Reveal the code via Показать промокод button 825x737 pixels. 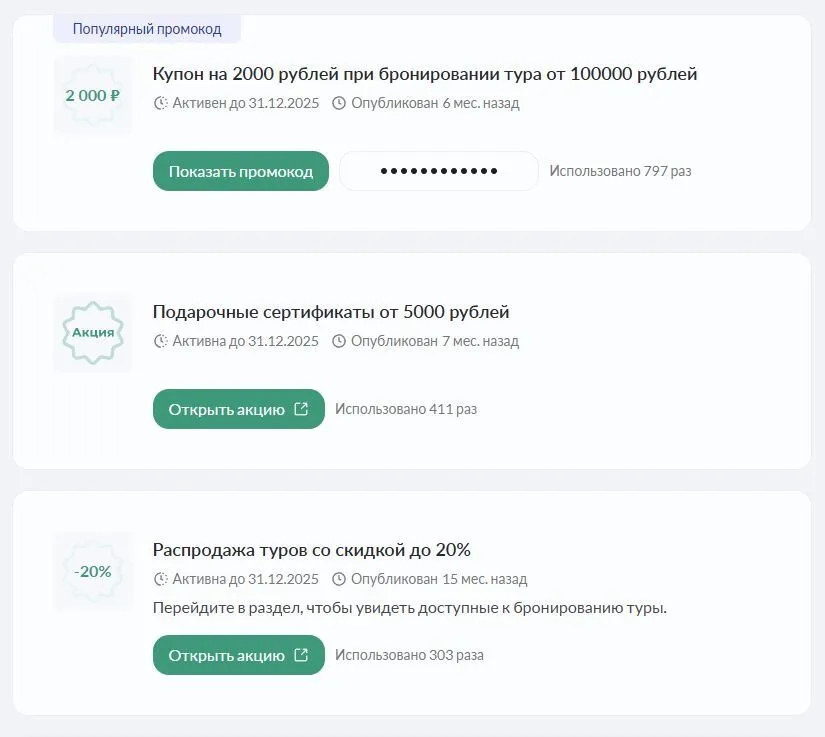tap(240, 170)
